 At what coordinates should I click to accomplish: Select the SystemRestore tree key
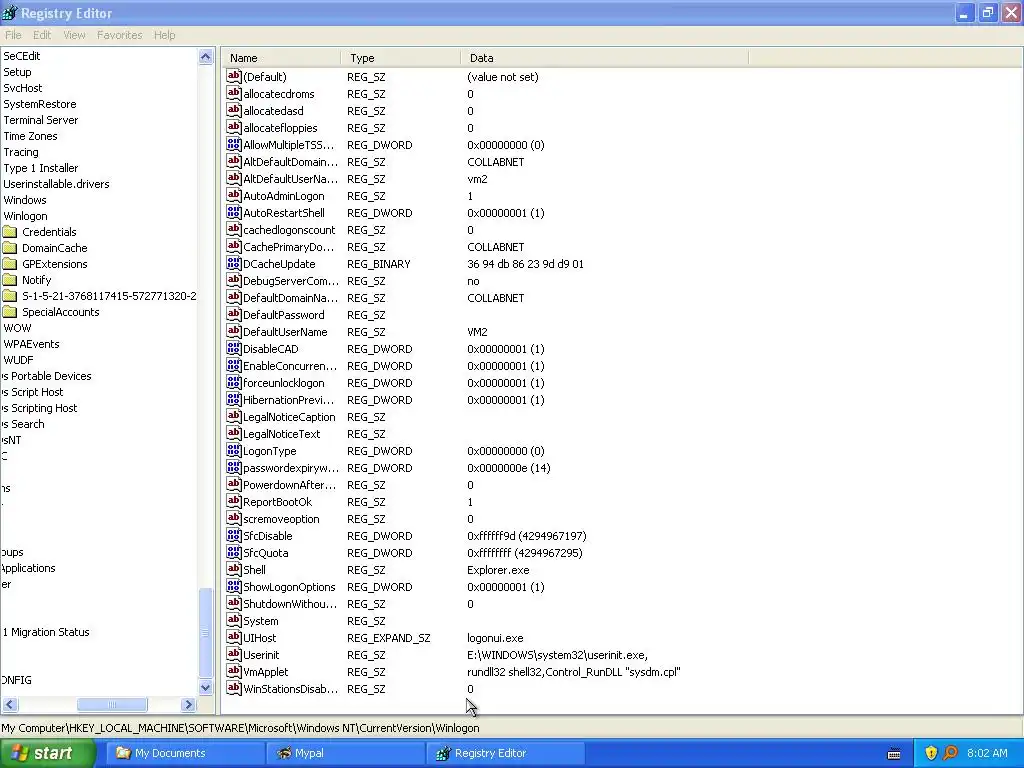click(x=40, y=104)
